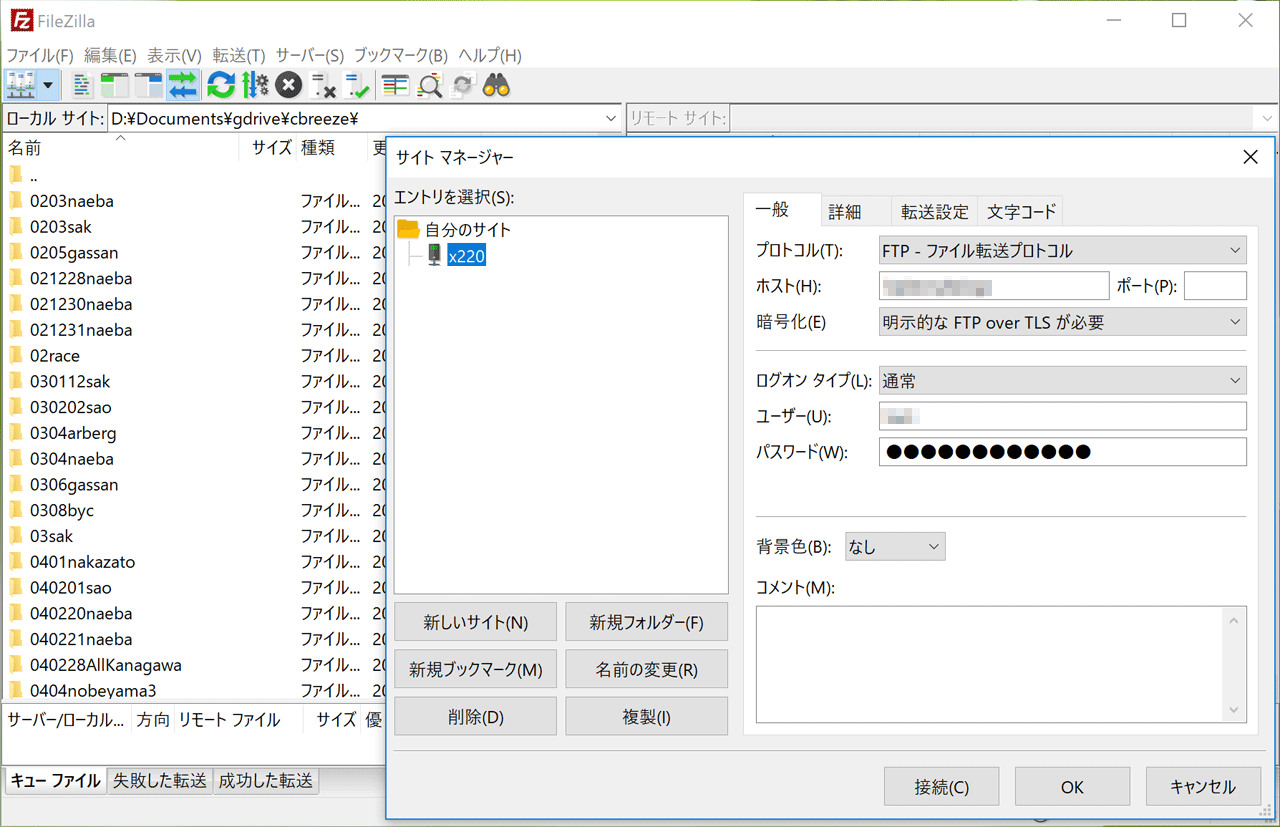
Task: Click the process queue toolbar icon
Action: pos(255,86)
